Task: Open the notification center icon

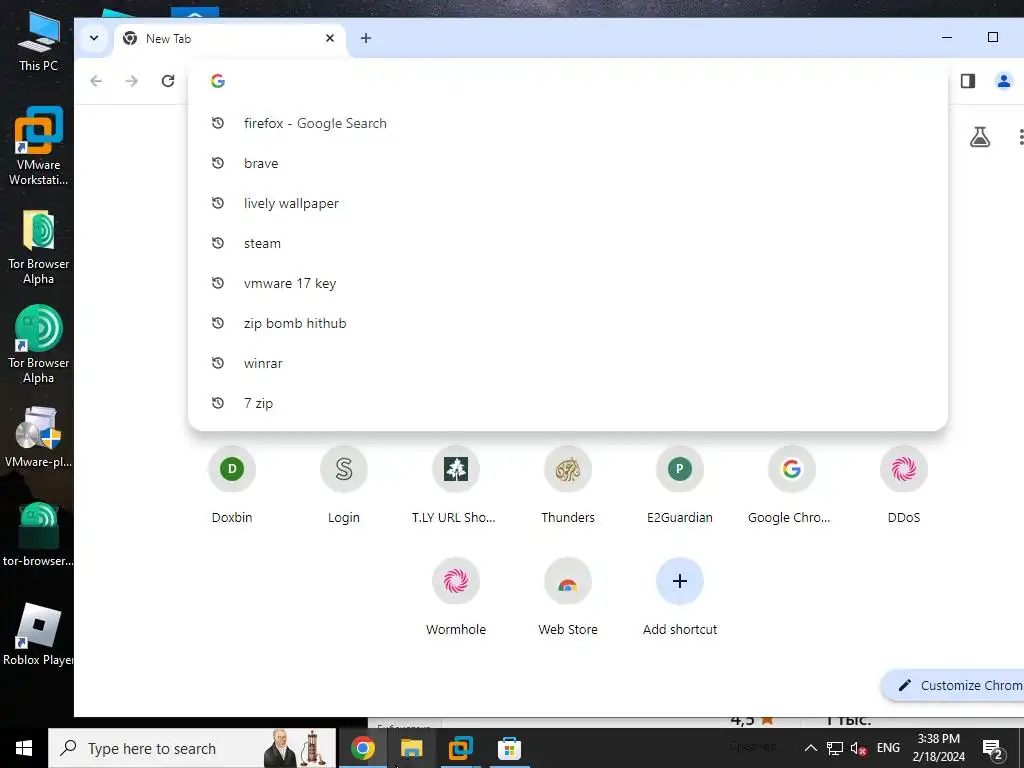Action: pos(992,749)
